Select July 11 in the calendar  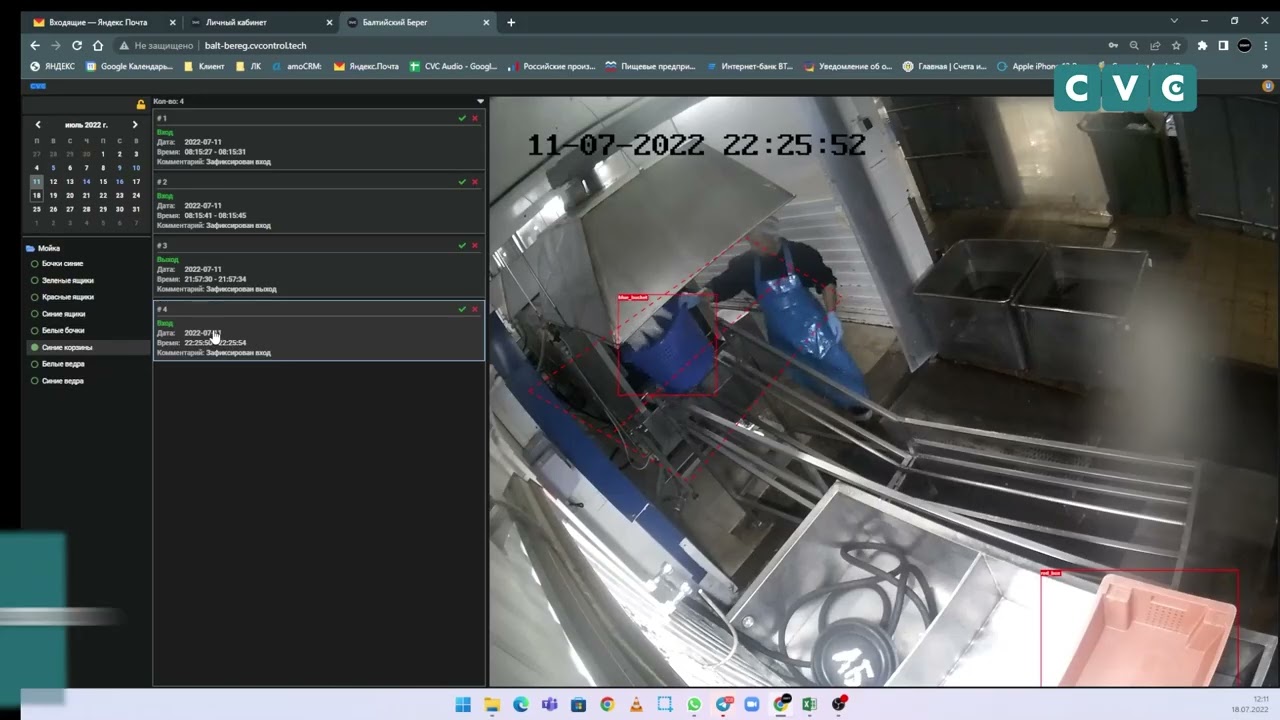pyautogui.click(x=37, y=182)
